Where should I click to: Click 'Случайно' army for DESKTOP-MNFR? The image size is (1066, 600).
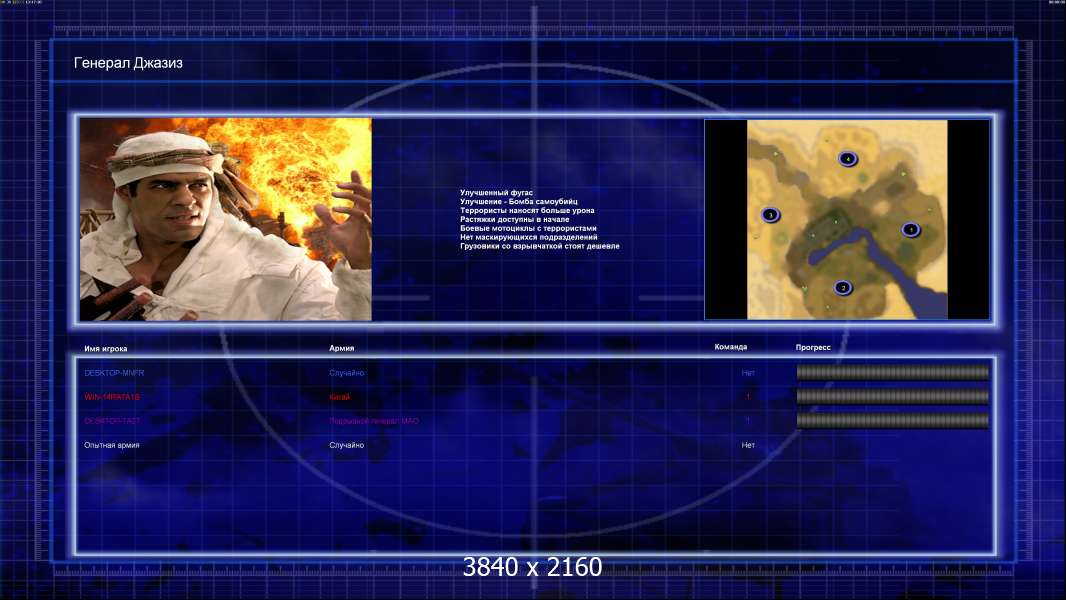tap(347, 373)
